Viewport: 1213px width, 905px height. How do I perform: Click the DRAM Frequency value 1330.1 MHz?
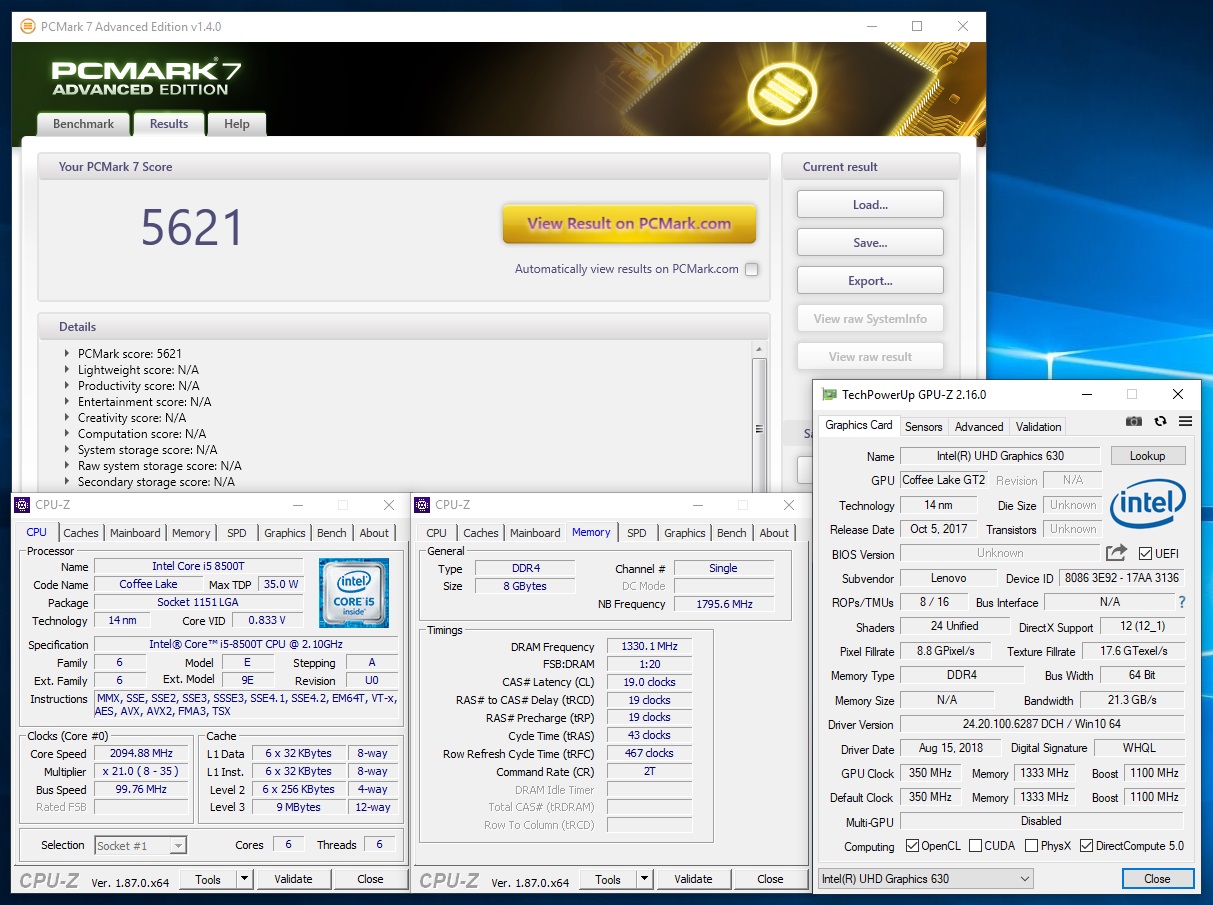click(648, 647)
